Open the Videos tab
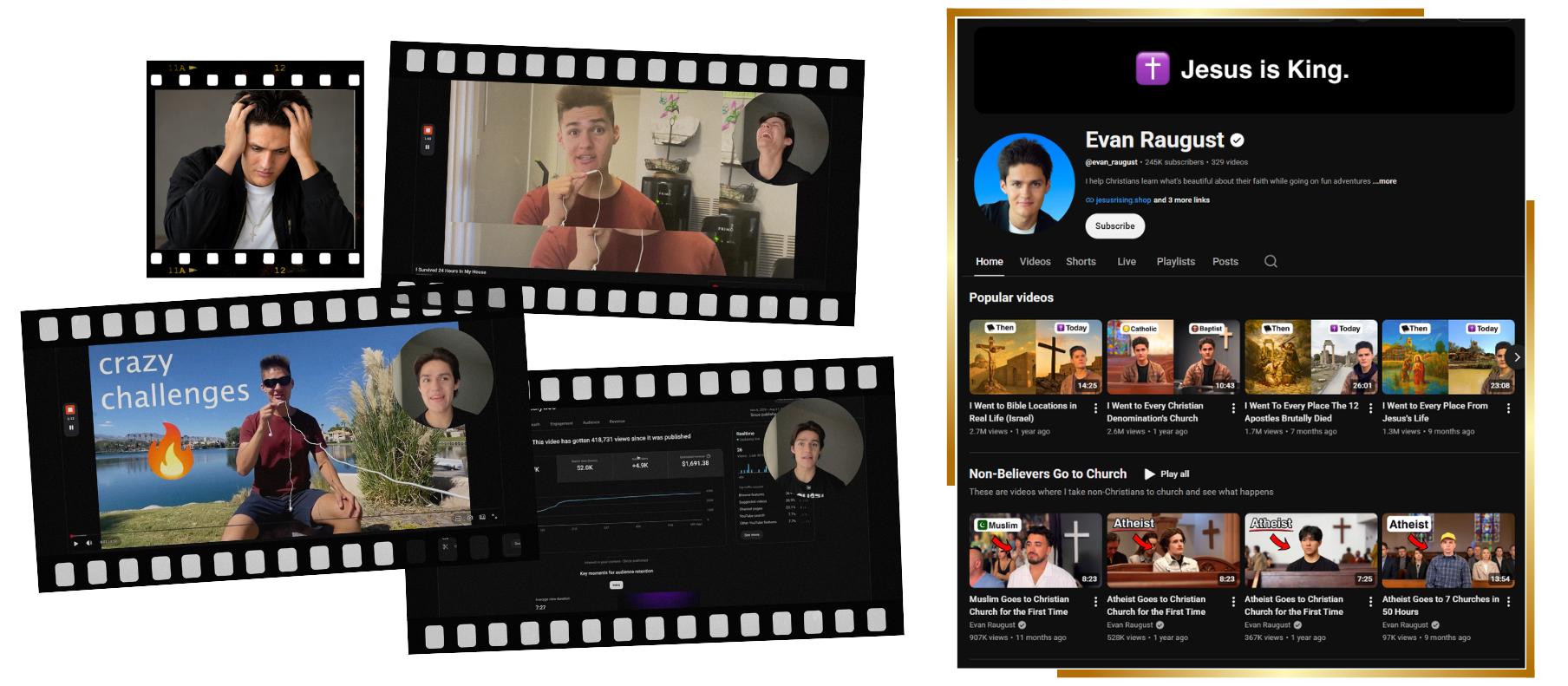The height and width of the screenshot is (686, 1568). pos(1035,262)
